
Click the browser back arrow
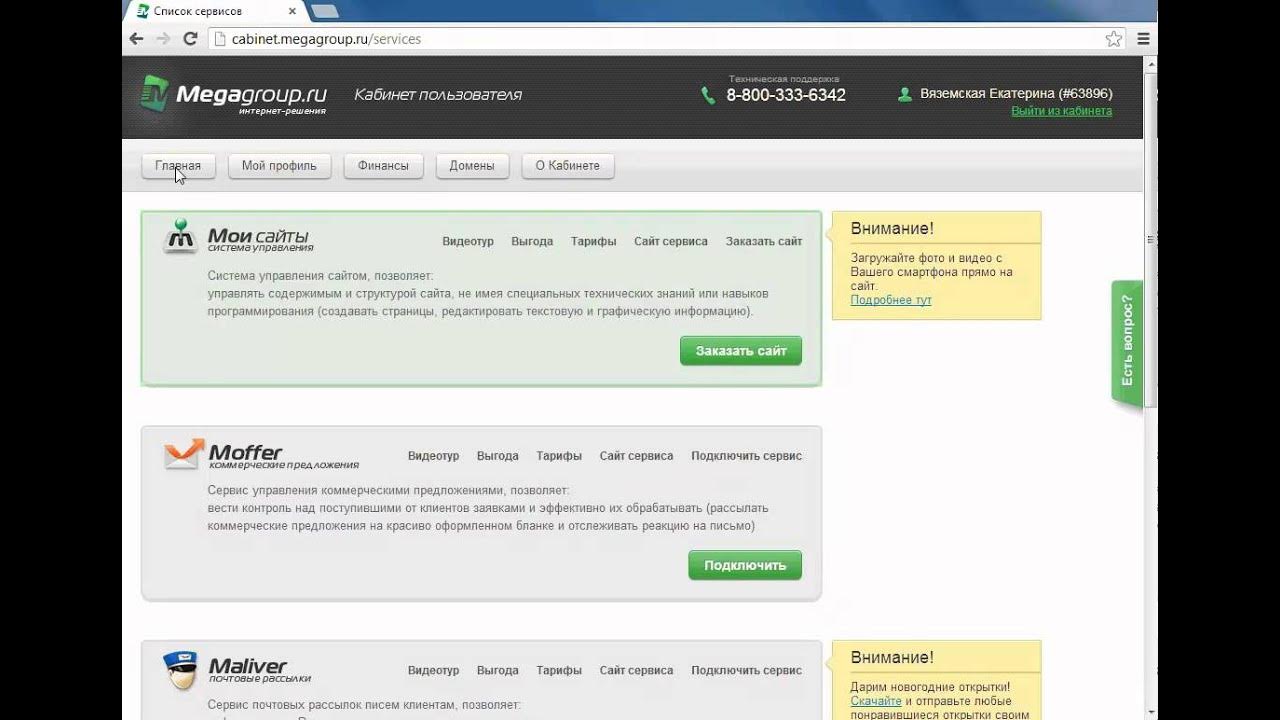137,39
